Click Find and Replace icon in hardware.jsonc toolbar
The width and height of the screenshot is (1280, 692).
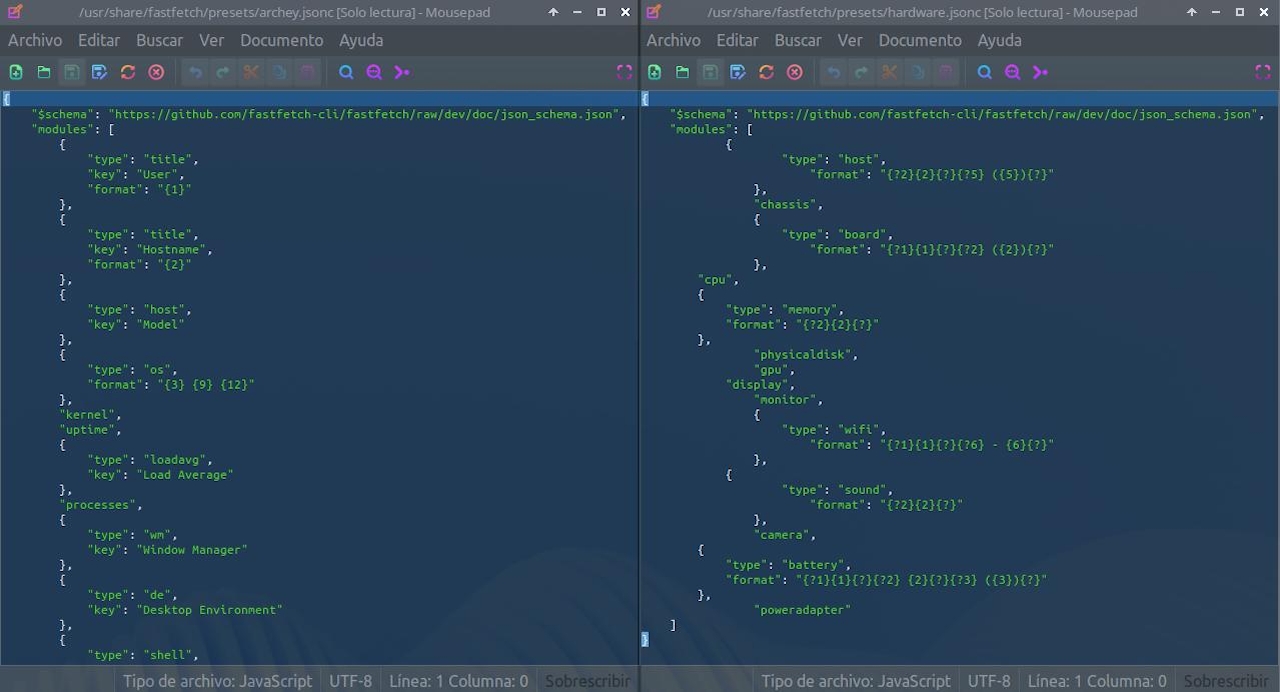click(1012, 72)
